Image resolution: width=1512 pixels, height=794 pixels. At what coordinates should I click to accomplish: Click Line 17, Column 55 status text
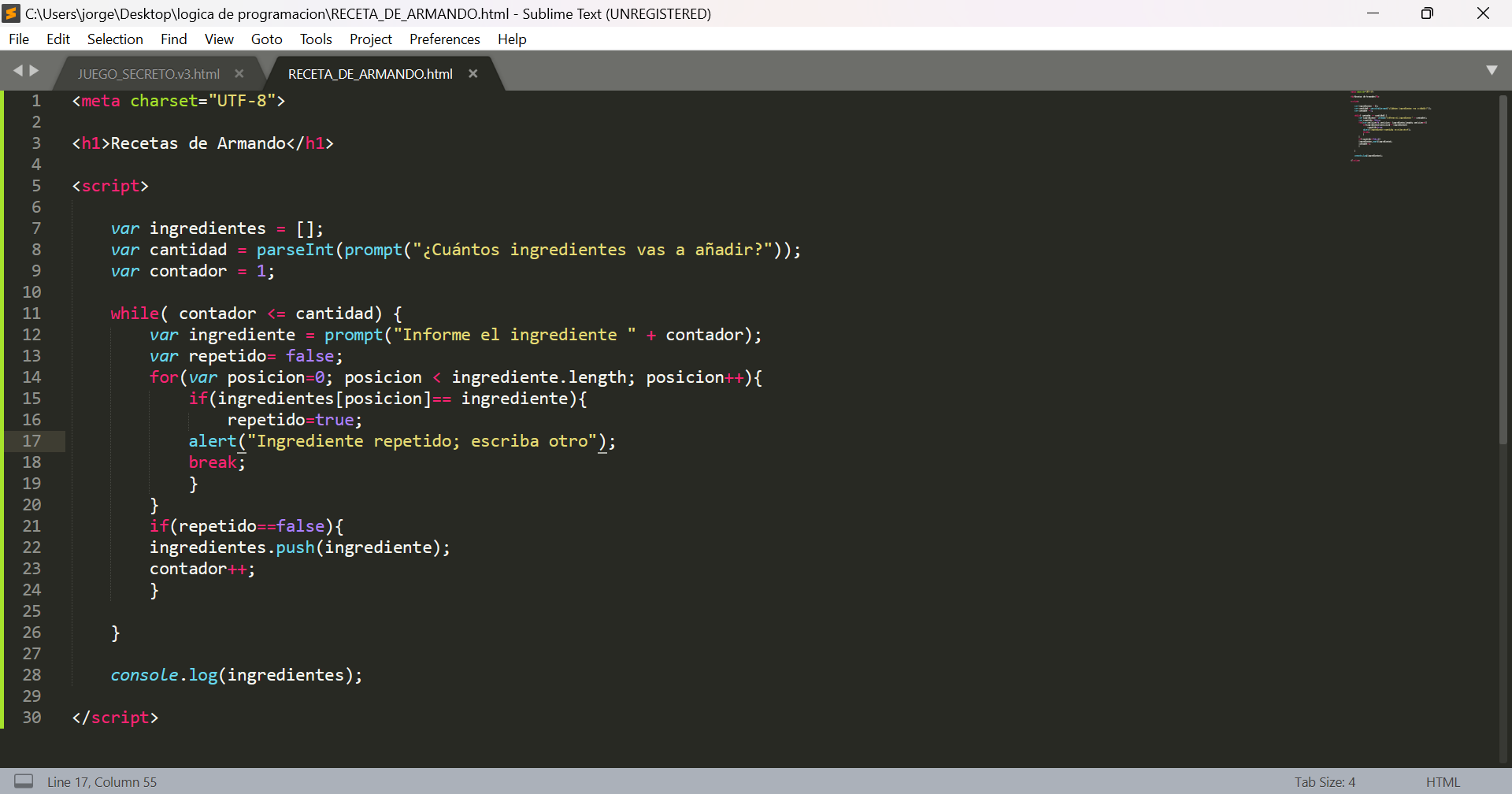click(102, 782)
